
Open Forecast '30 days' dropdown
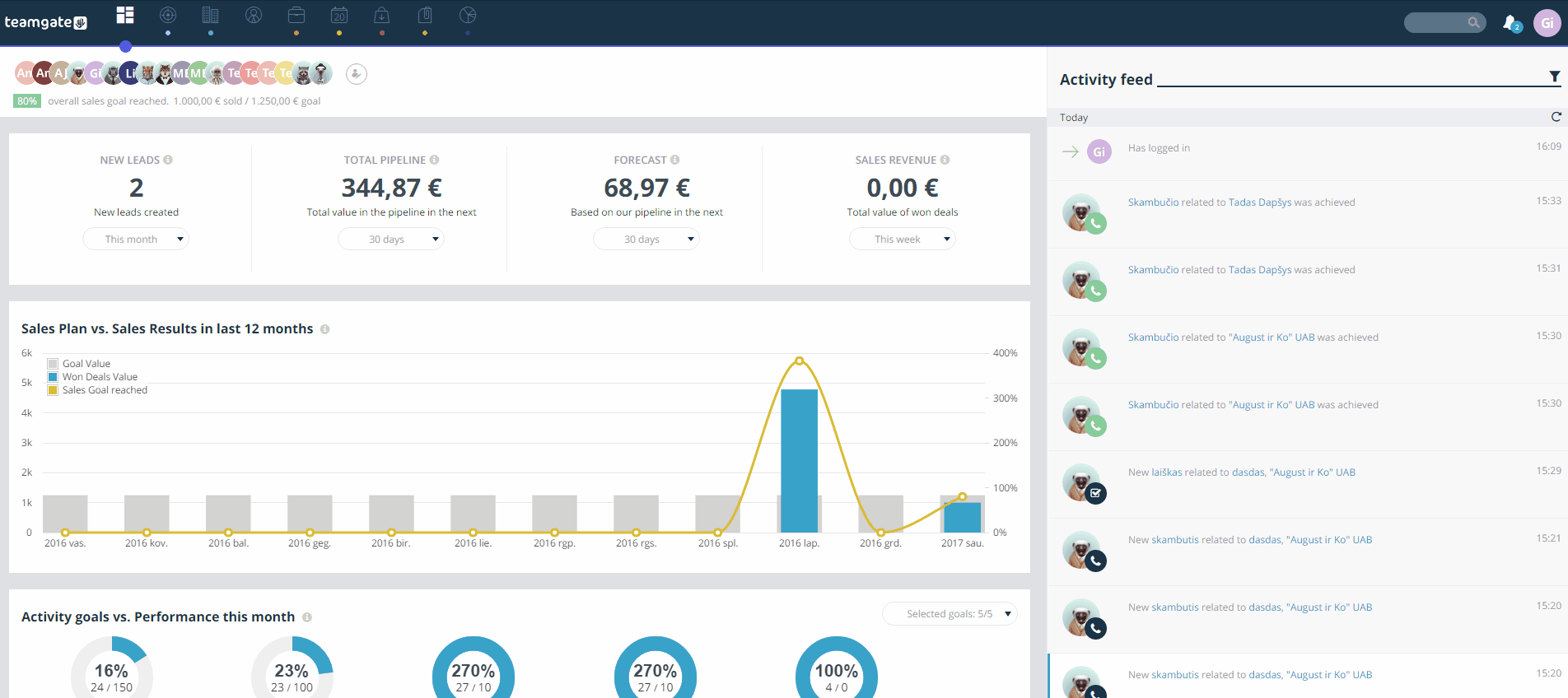click(x=646, y=239)
